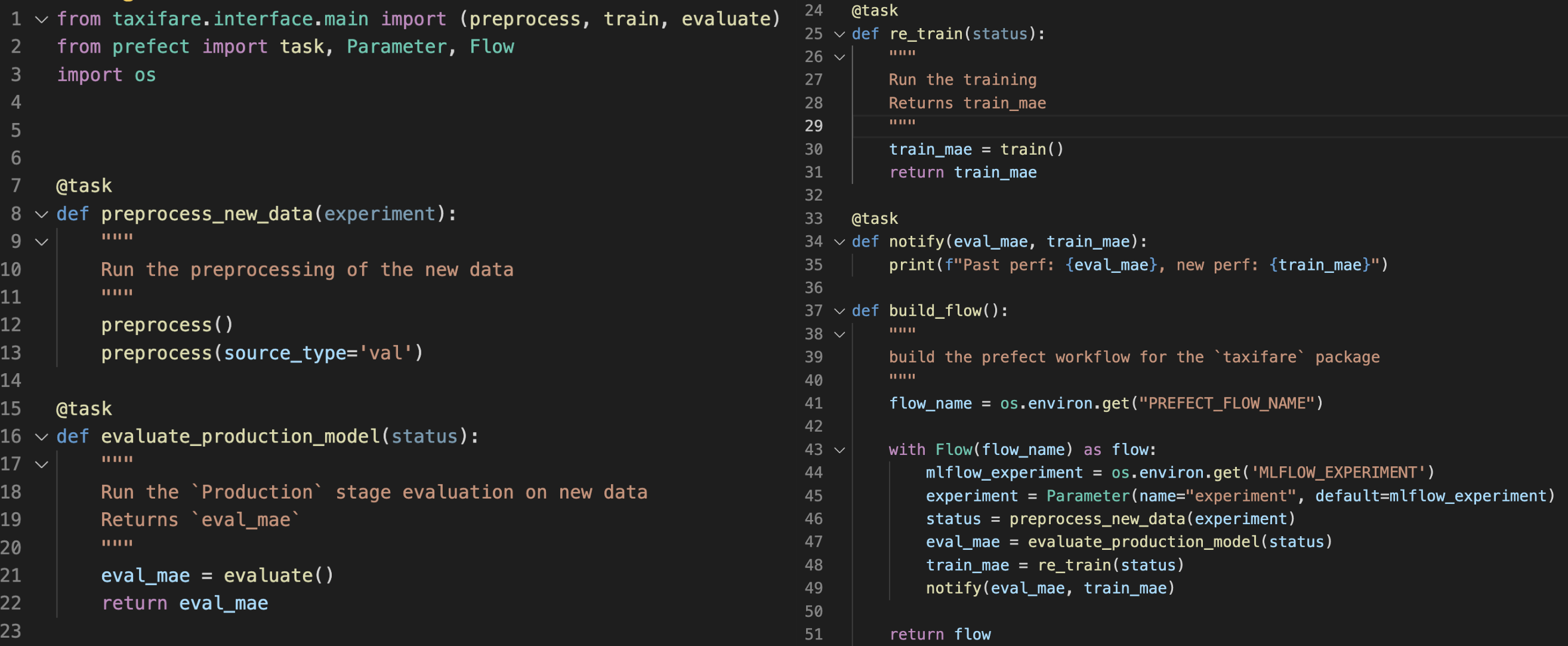The image size is (1568, 646).
Task: Collapse notify function fold chevron at line 34
Action: pyautogui.click(x=839, y=242)
